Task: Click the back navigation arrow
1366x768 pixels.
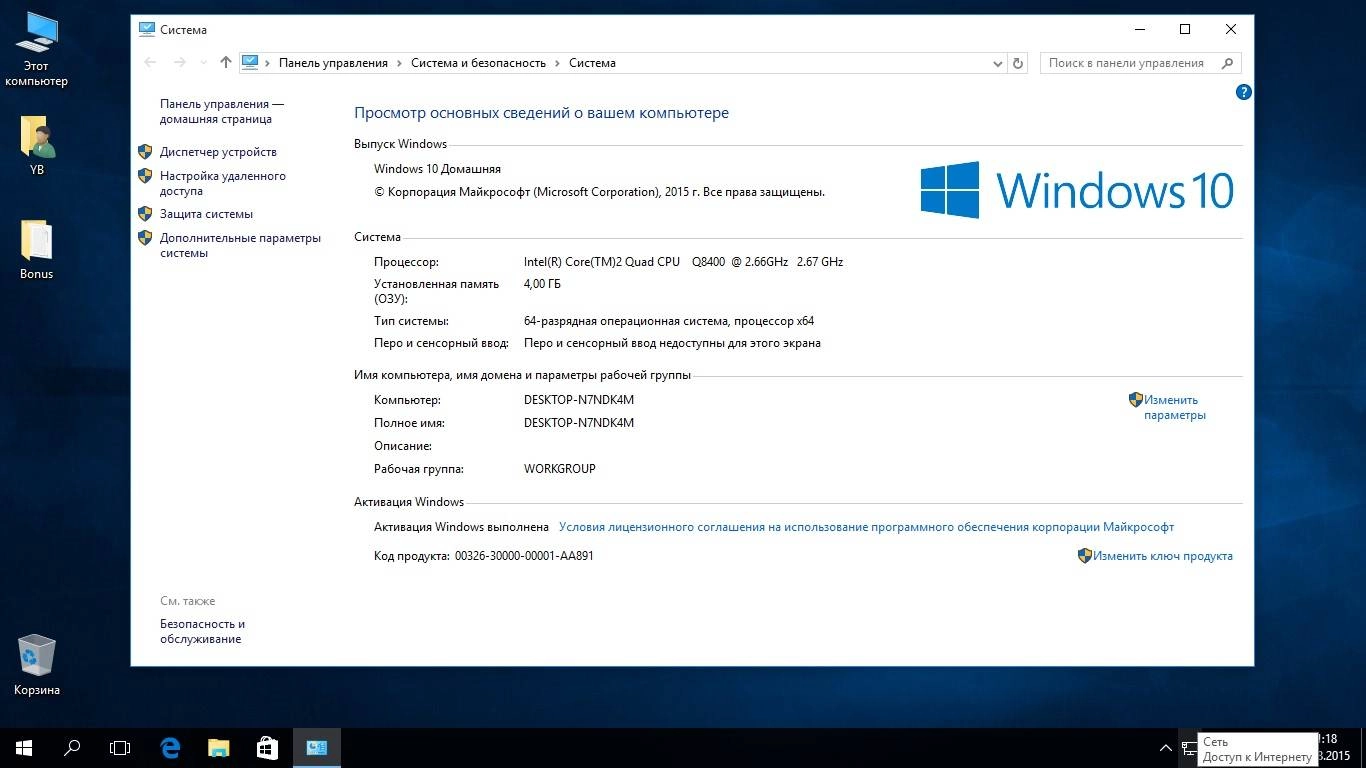Action: point(150,62)
